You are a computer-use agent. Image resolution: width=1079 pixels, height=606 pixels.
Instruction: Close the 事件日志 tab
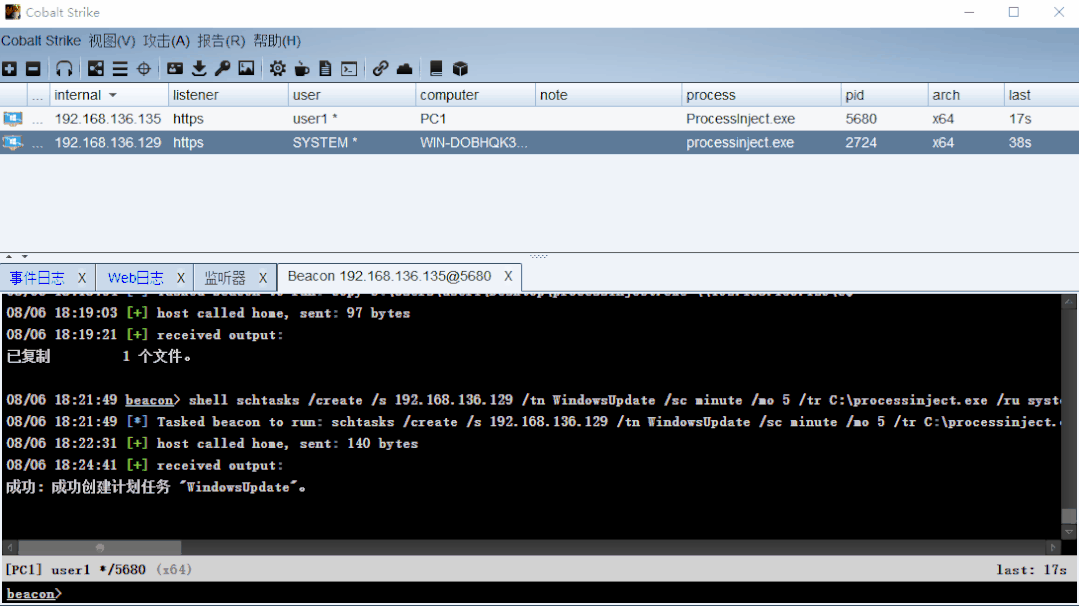(x=82, y=278)
